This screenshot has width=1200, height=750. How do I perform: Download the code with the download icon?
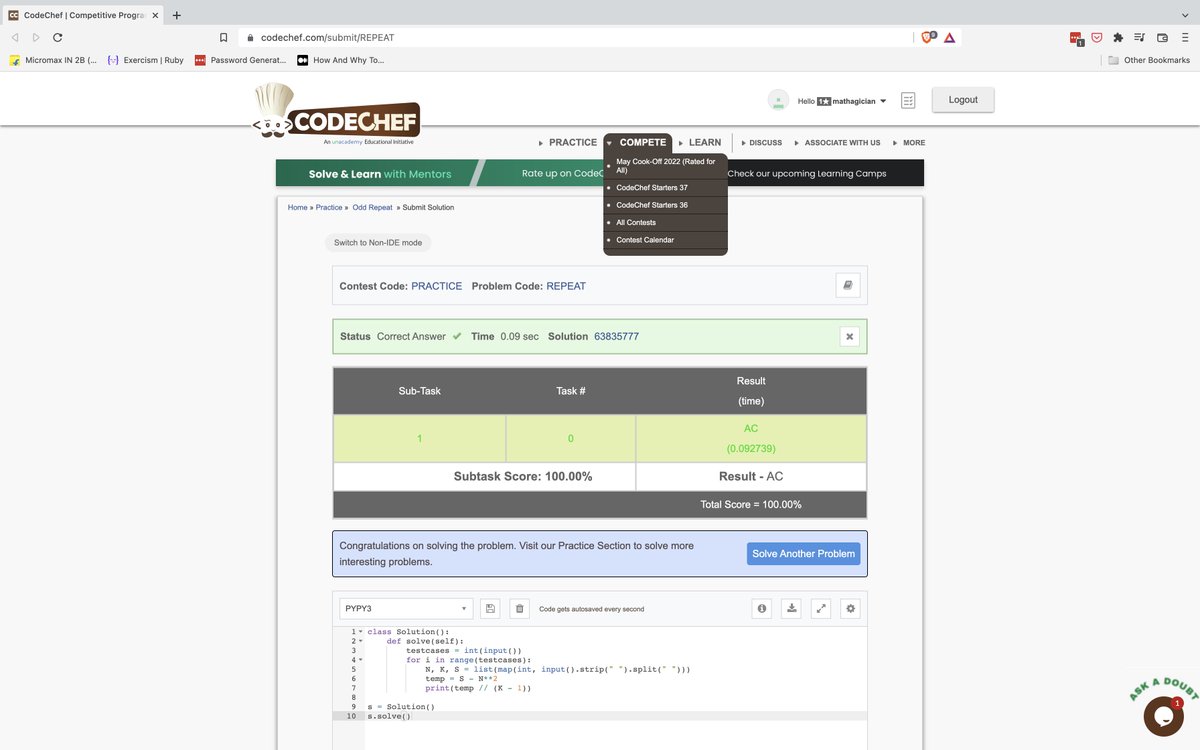tap(791, 608)
